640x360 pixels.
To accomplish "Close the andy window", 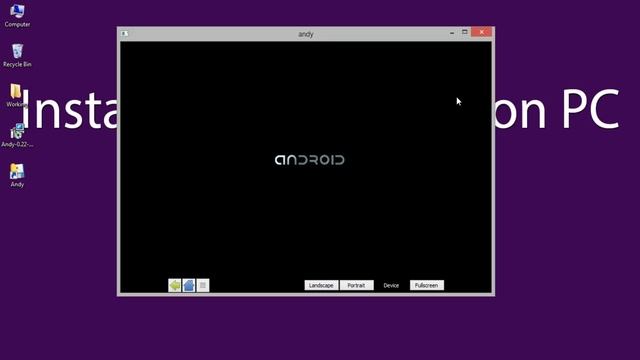I will (x=482, y=32).
